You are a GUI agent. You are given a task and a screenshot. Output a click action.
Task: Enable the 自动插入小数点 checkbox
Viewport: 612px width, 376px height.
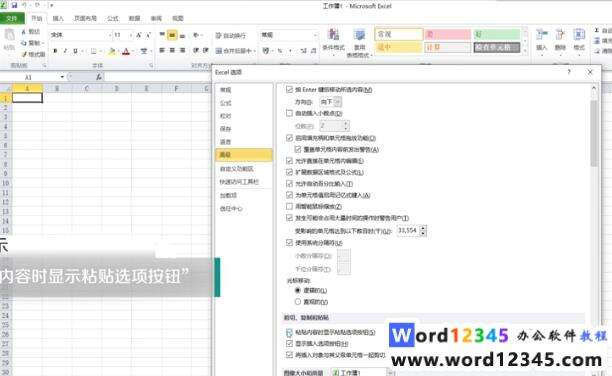click(x=289, y=113)
